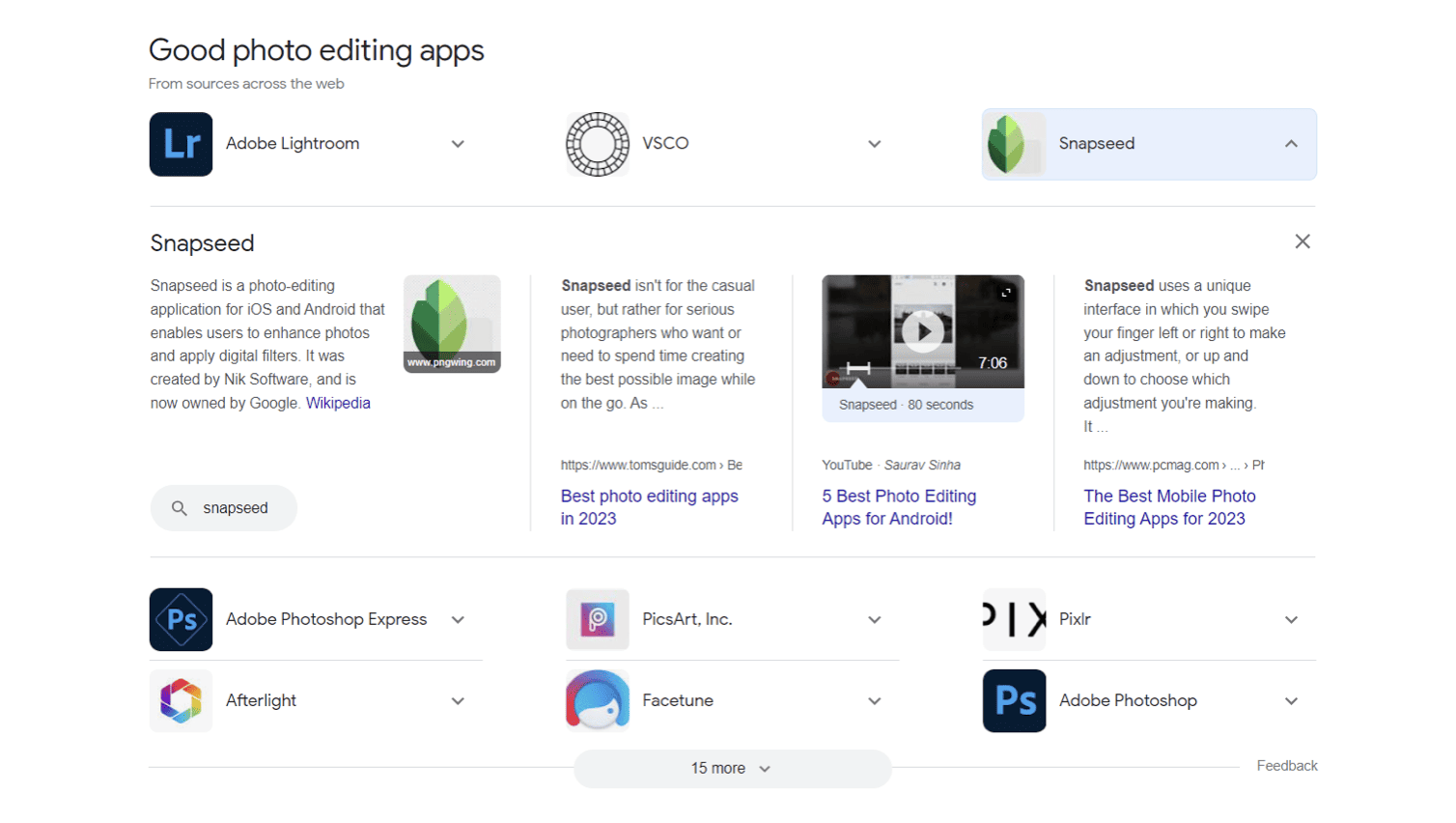Select the Facetune label
1456x823 pixels.
click(678, 700)
